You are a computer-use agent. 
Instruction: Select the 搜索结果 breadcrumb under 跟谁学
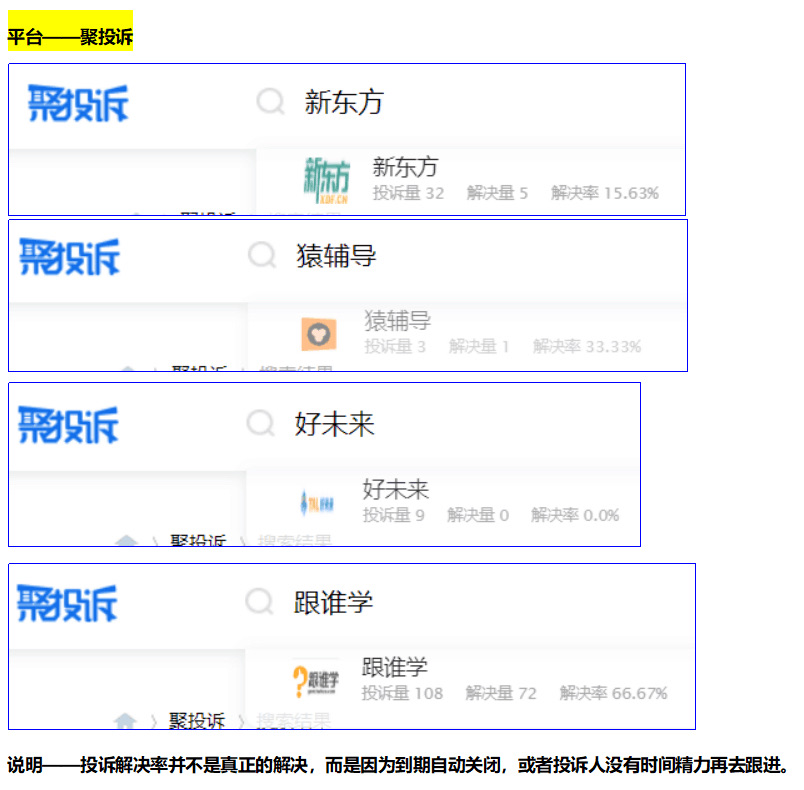[293, 720]
